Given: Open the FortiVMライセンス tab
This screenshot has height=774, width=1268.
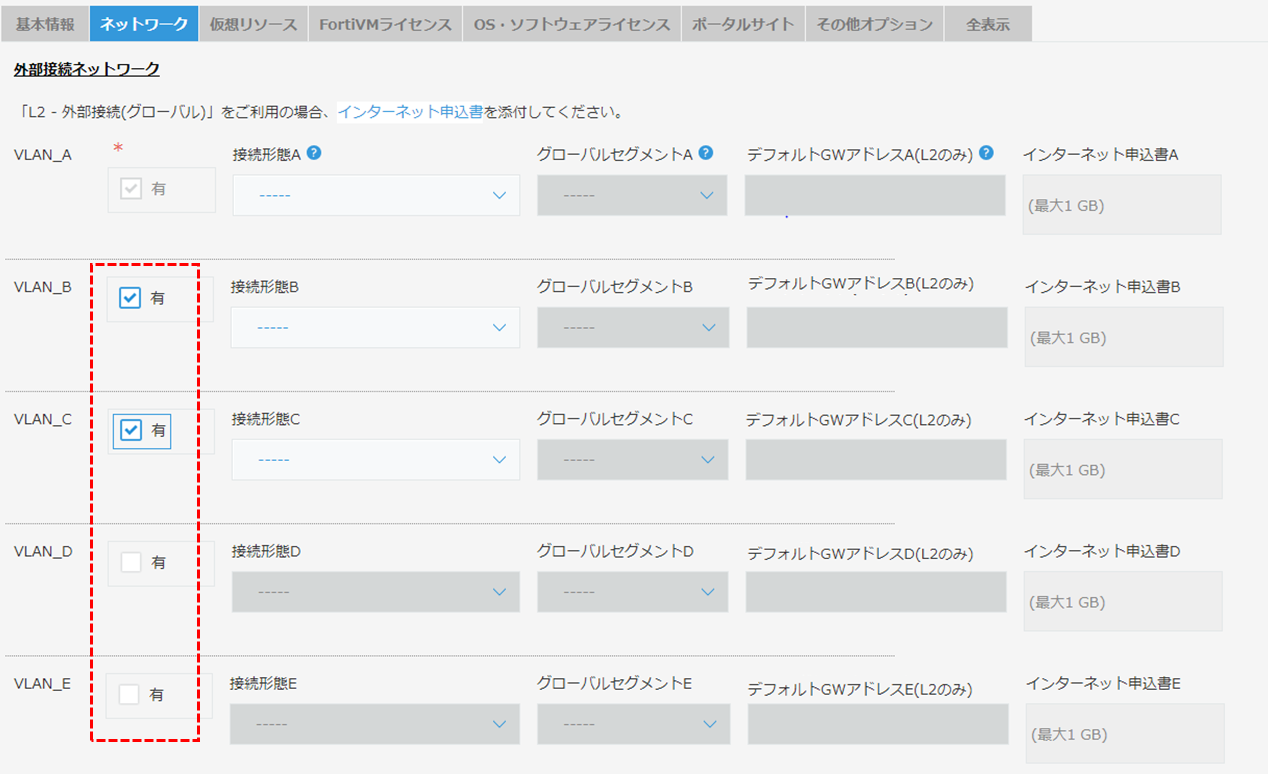Looking at the screenshot, I should coord(385,24).
